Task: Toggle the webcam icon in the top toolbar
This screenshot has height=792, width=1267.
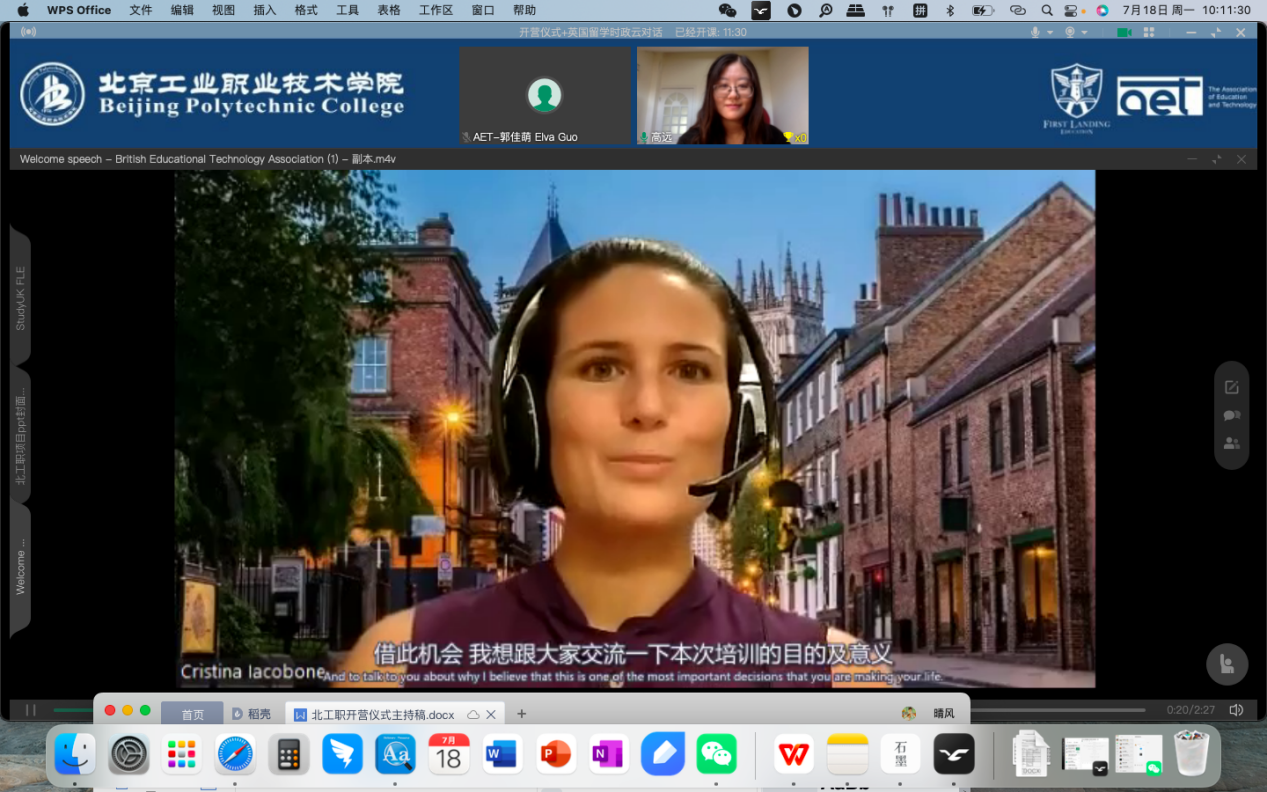Action: coord(1070,32)
